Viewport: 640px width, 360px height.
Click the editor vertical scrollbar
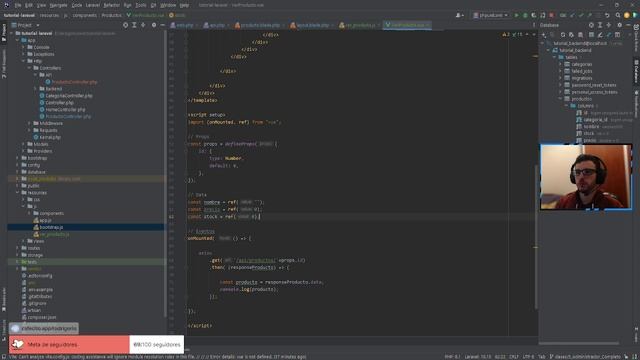click(x=536, y=237)
